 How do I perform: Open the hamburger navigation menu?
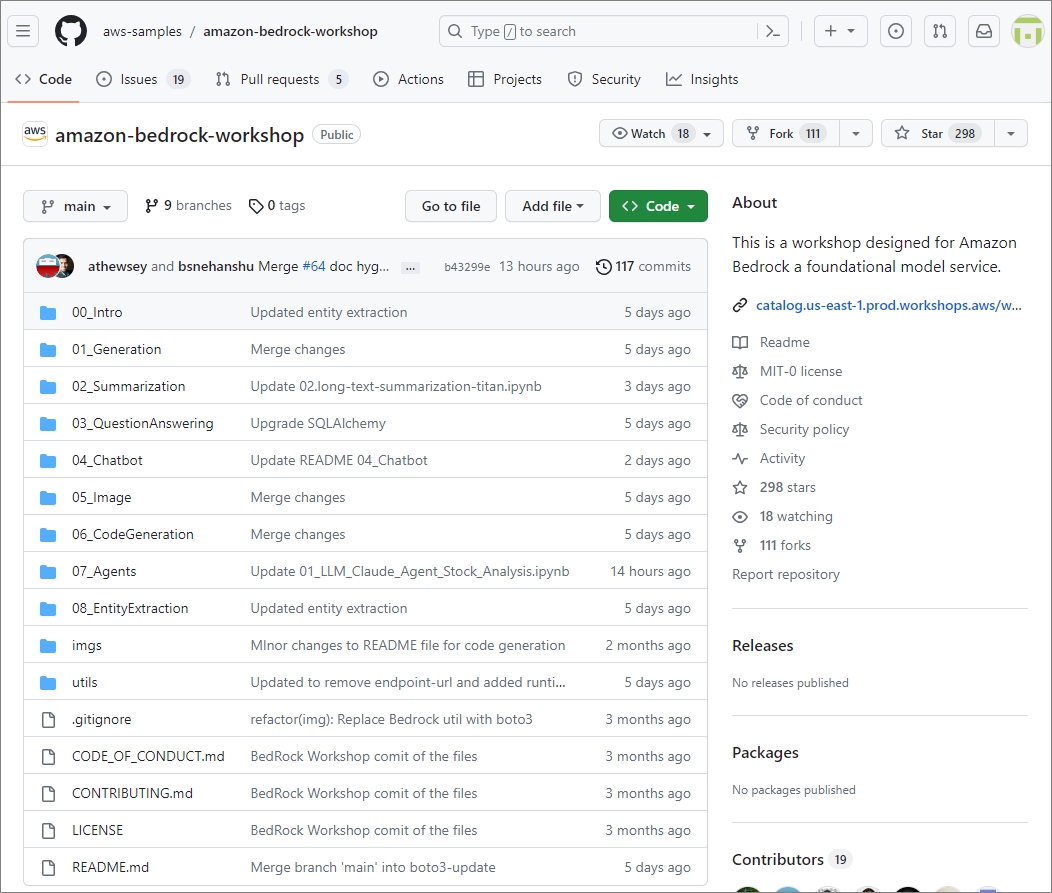click(23, 32)
